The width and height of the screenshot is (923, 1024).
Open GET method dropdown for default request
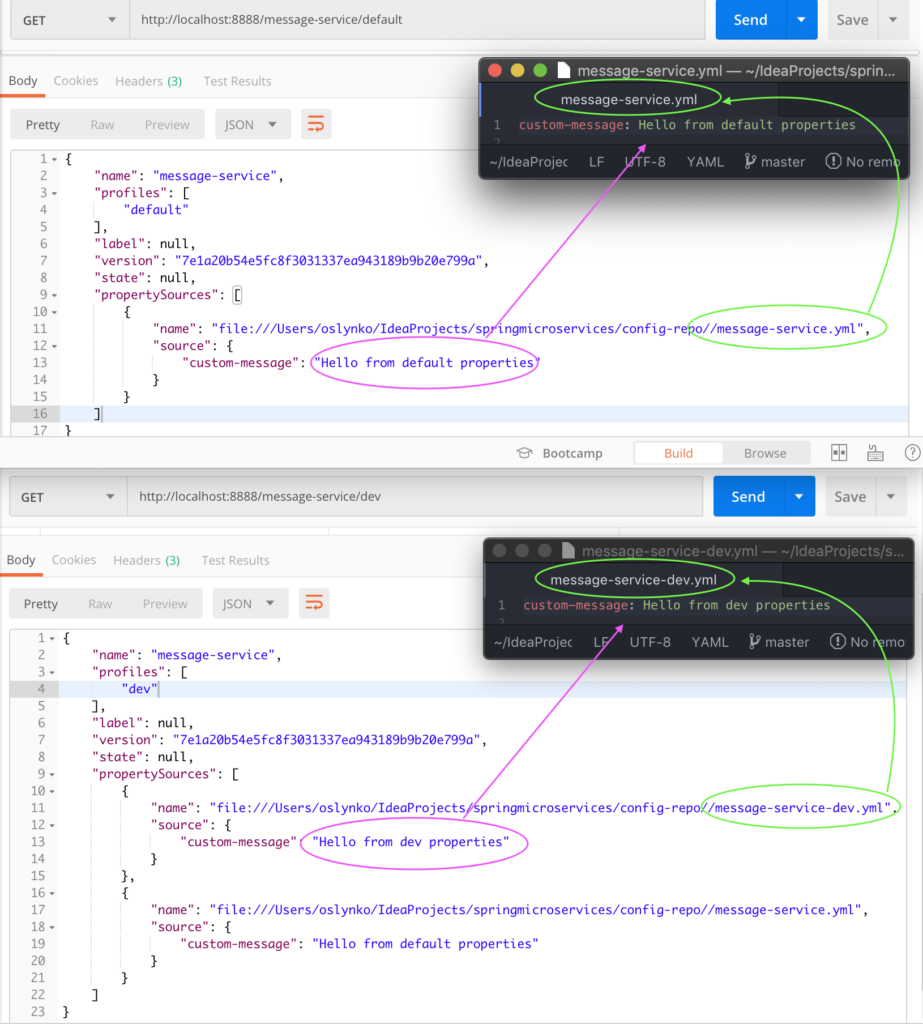(x=66, y=20)
